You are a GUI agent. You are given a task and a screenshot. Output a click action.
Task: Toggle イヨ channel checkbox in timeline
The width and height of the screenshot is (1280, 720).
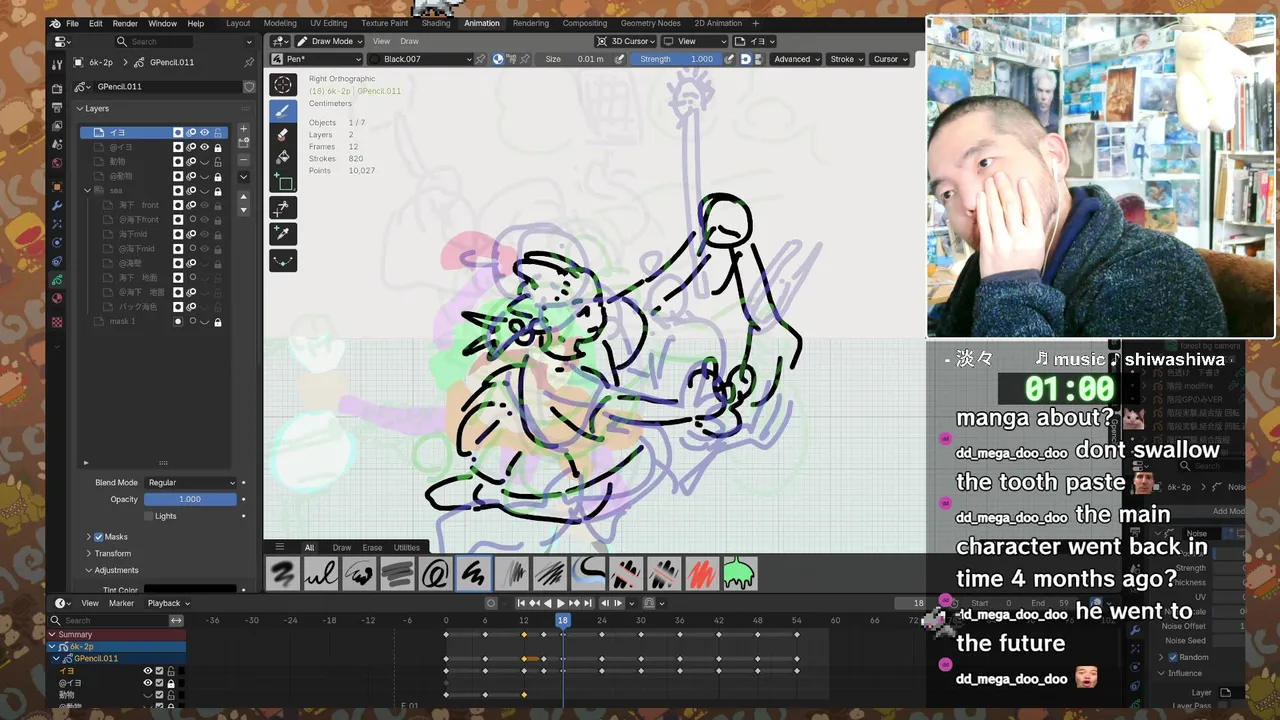[x=159, y=671]
